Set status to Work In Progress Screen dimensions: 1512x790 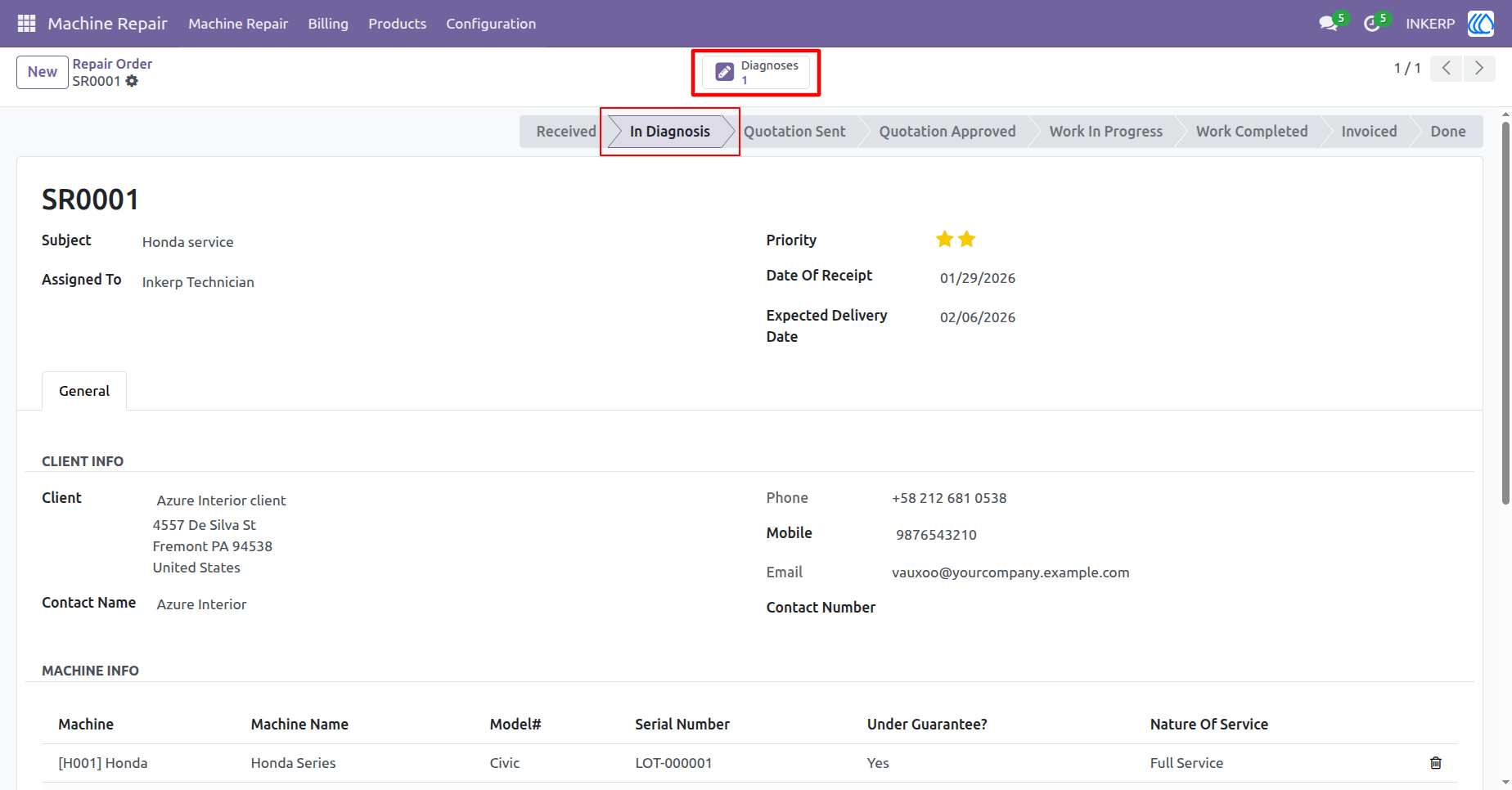1106,132
